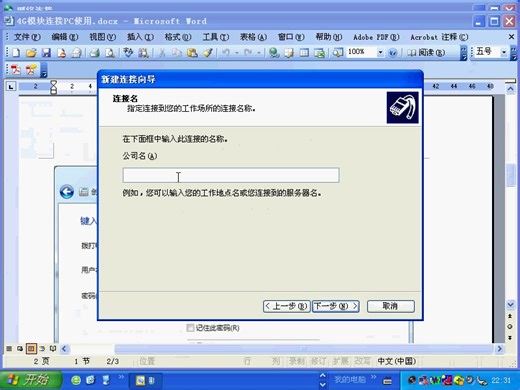Click the horizontal scrollbar thumb
Viewport: 520px width, 390px height.
click(x=304, y=349)
